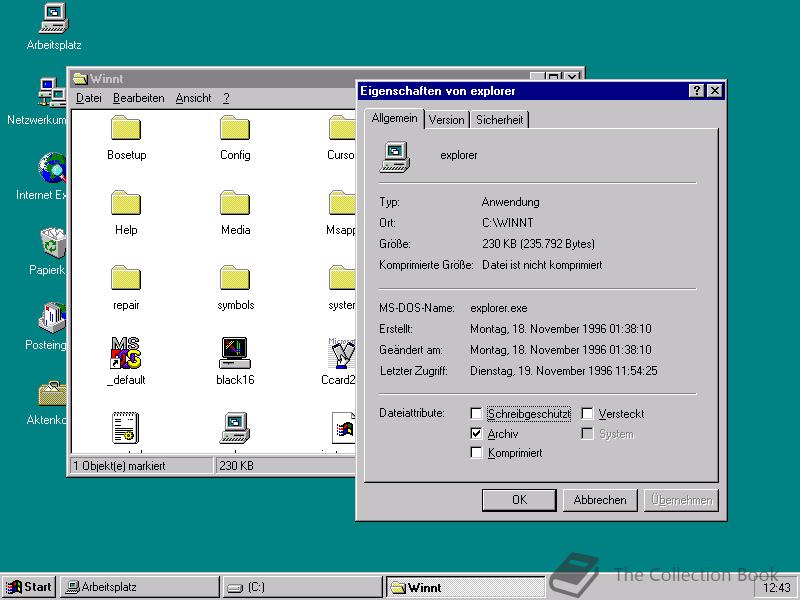Click the Letzter Zugriff date value
Viewport: 800px width, 600px height.
564,371
